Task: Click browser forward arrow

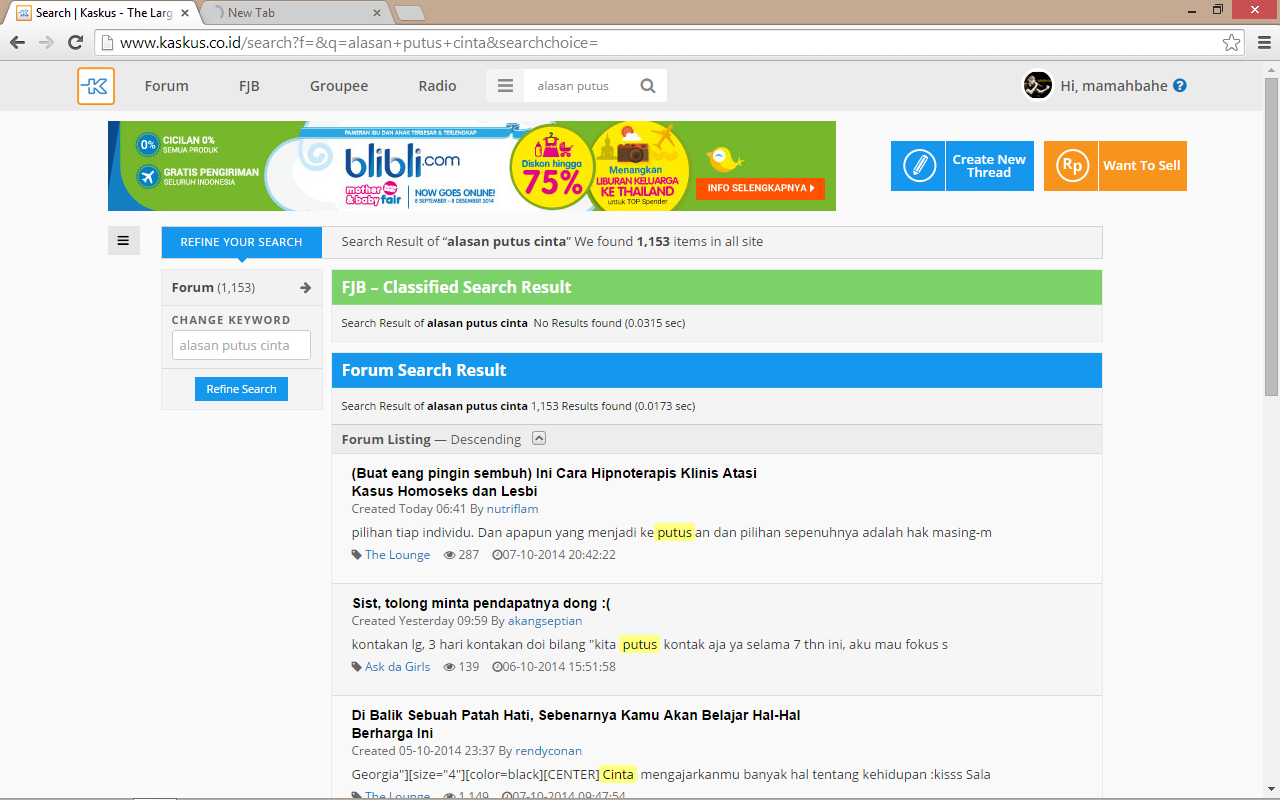Action: [x=46, y=43]
